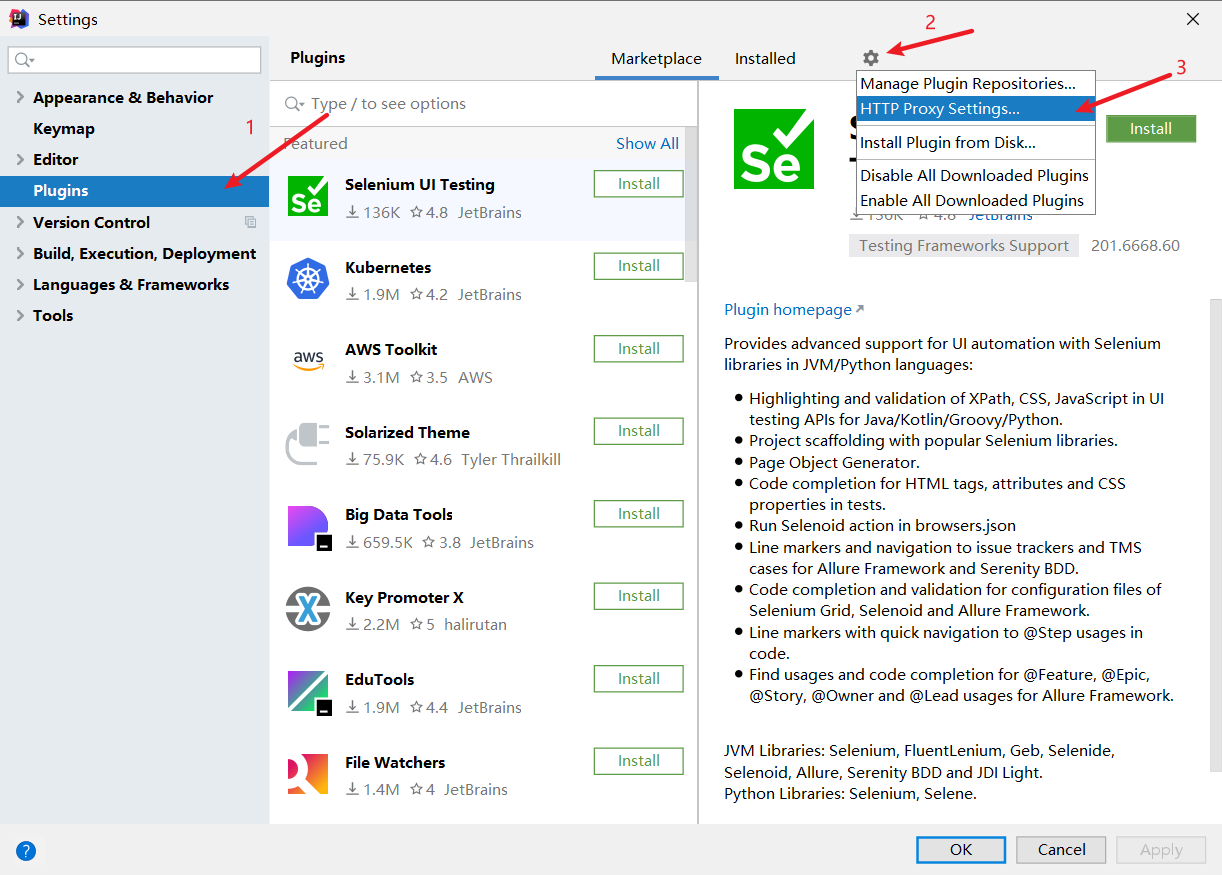Screen dimensions: 1222x875
Task: Open the Show All featured link
Action: pyautogui.click(x=647, y=143)
